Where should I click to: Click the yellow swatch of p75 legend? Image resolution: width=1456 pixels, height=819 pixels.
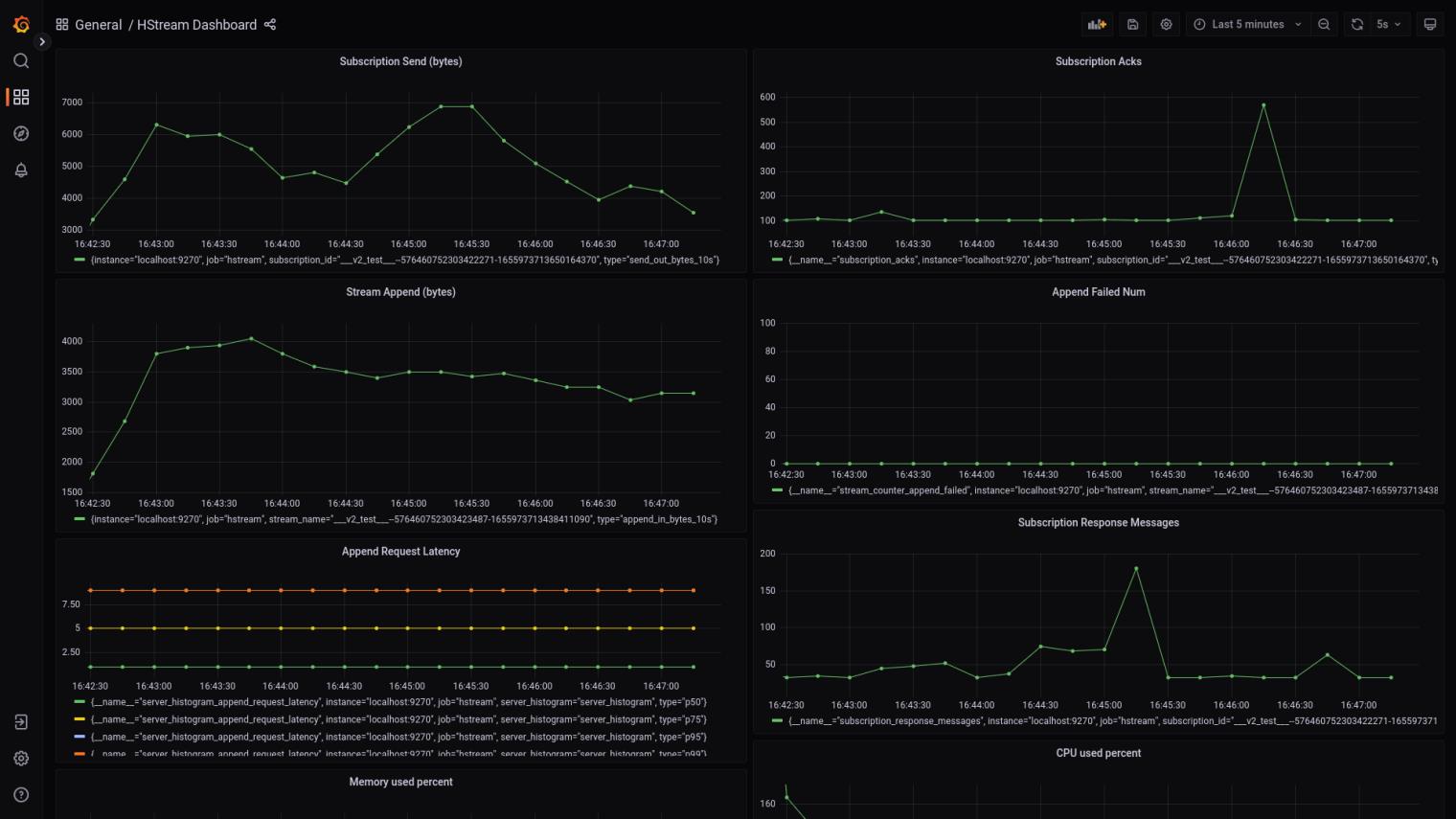click(x=80, y=720)
